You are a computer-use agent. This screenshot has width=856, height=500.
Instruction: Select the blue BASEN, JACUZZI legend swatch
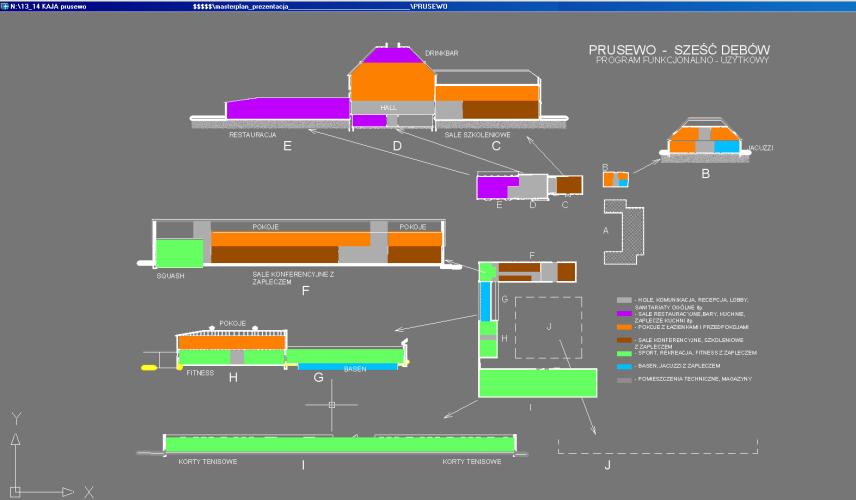[624, 366]
